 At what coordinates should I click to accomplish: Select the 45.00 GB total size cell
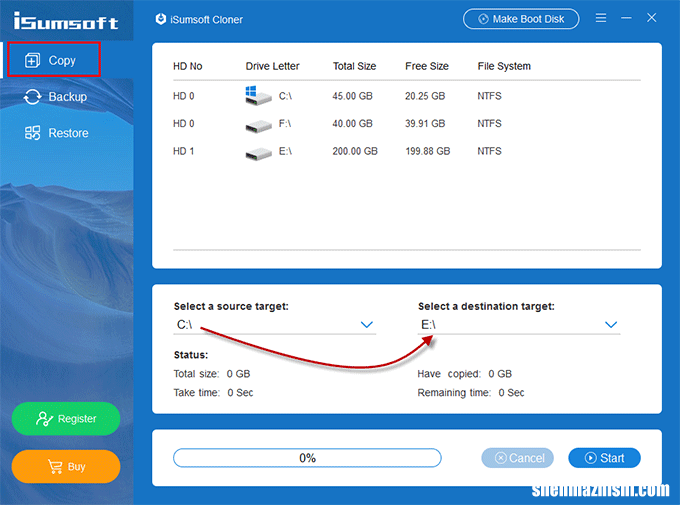(x=353, y=96)
